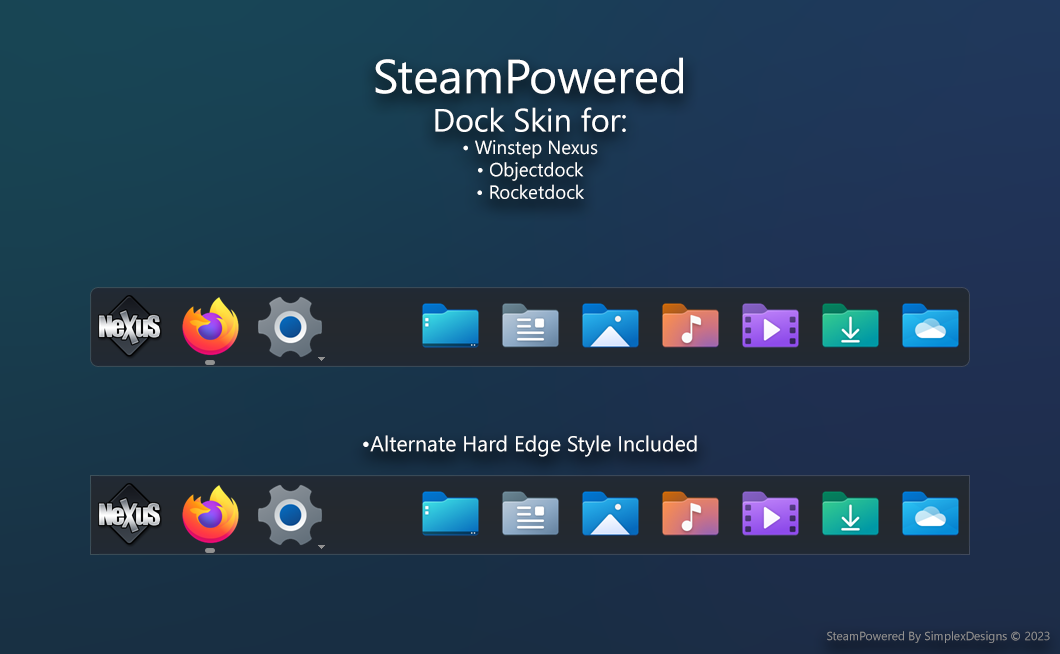The image size is (1060, 654).
Task: Open the Music folder in the hard-edge dock
Action: coord(690,514)
